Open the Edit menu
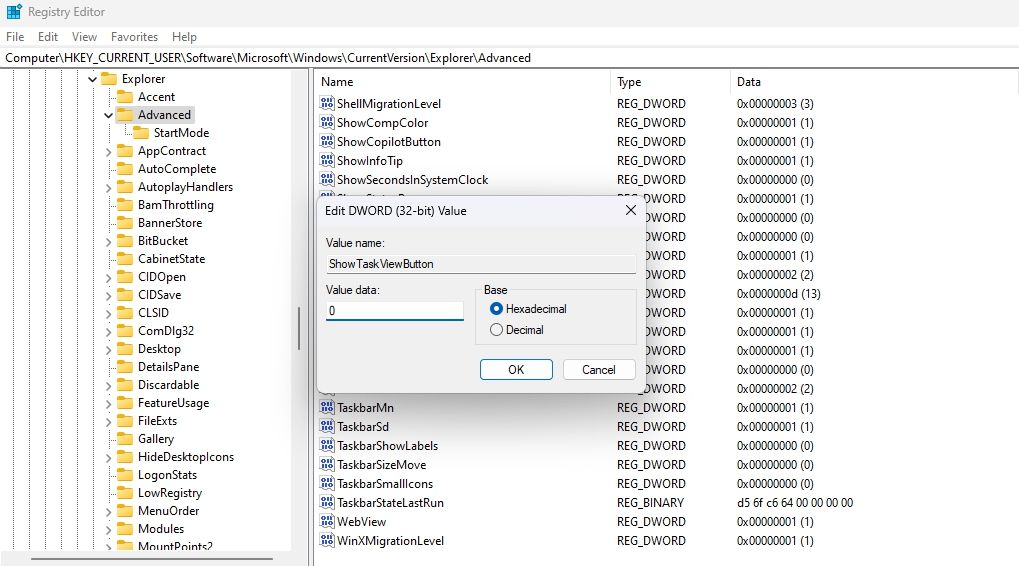1019x566 pixels. coord(48,37)
